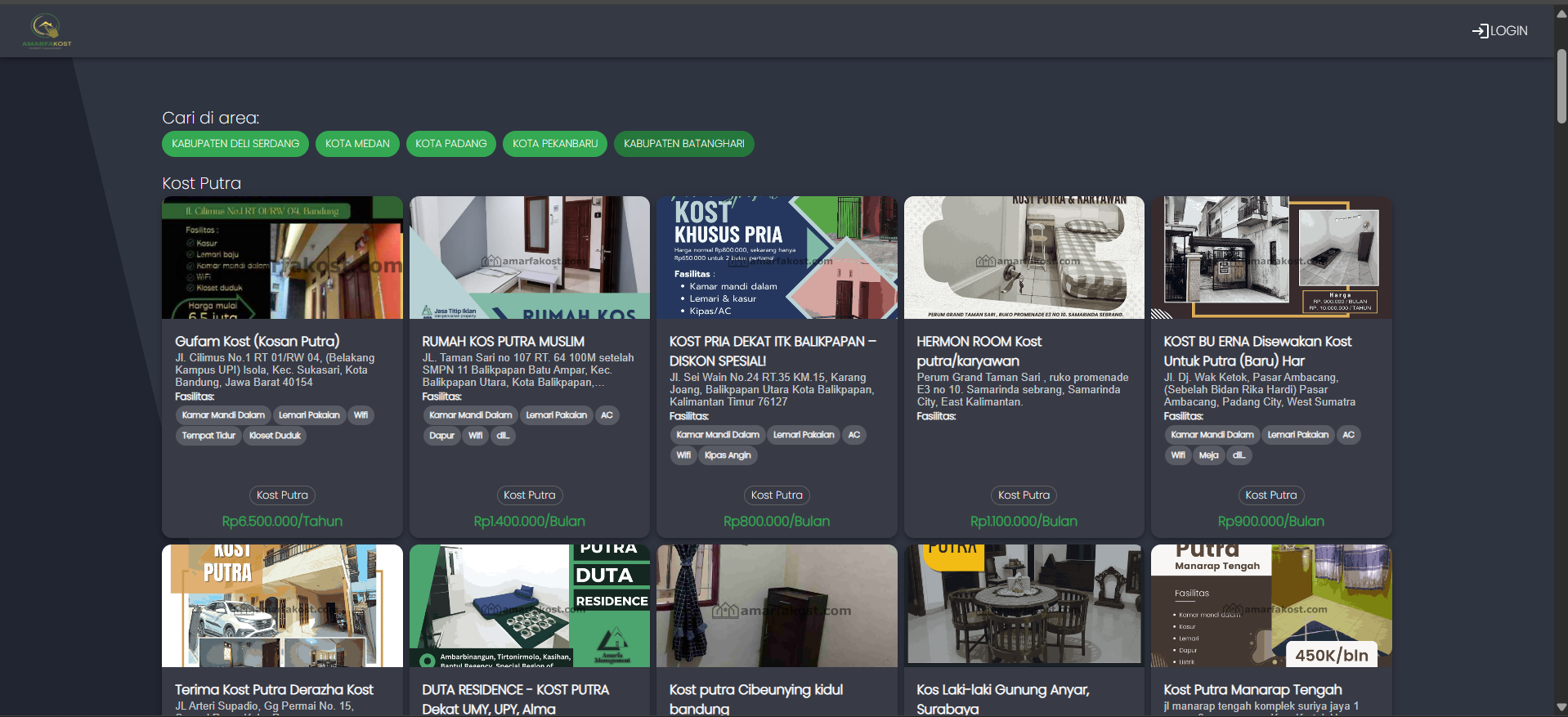Open Duta Residence Kost Putra thumbnail

pos(529,606)
